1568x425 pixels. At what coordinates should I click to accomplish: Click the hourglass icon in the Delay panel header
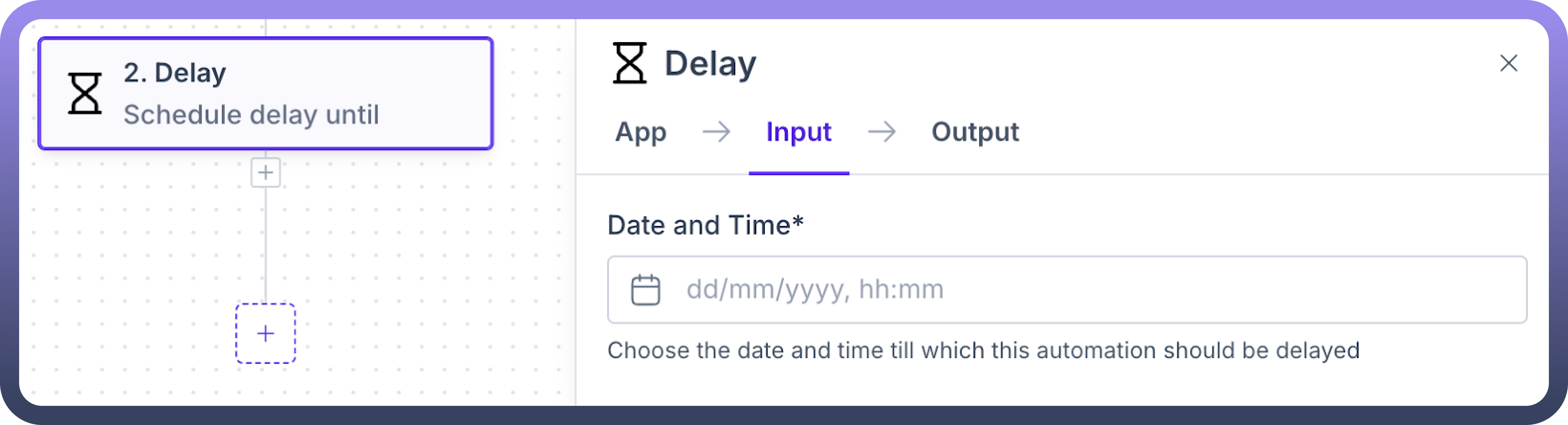coord(630,63)
